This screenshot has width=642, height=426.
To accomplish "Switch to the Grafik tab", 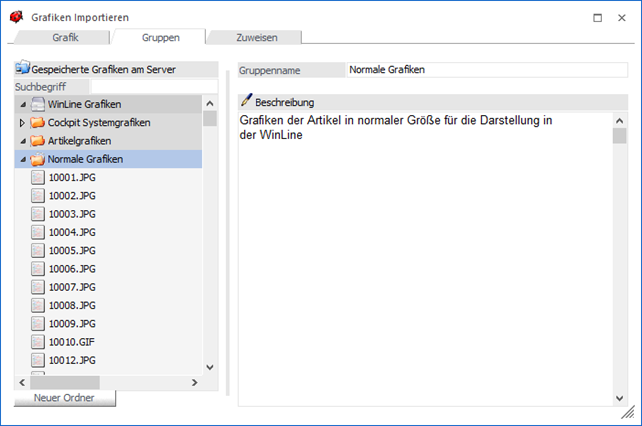I will (x=65, y=37).
